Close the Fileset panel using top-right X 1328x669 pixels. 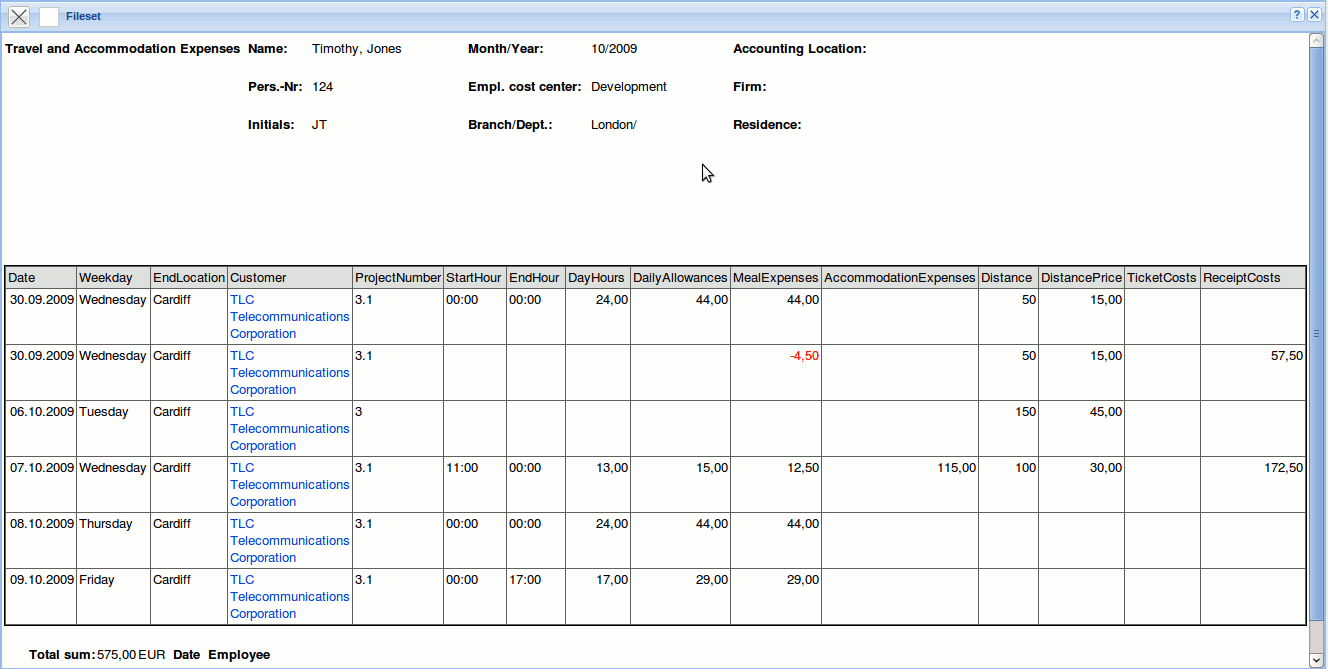1314,15
